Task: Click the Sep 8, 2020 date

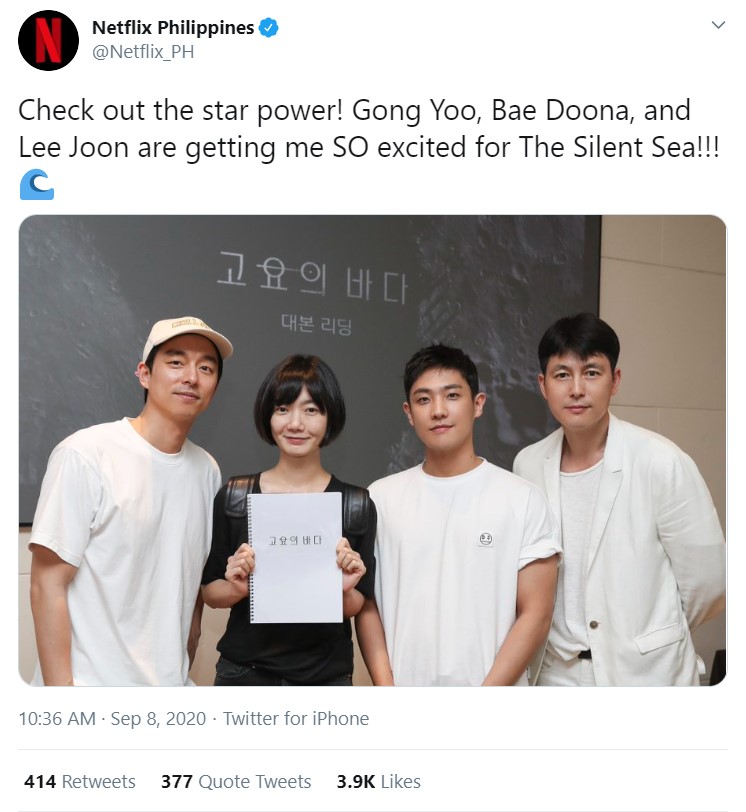Action: pyautogui.click(x=158, y=719)
